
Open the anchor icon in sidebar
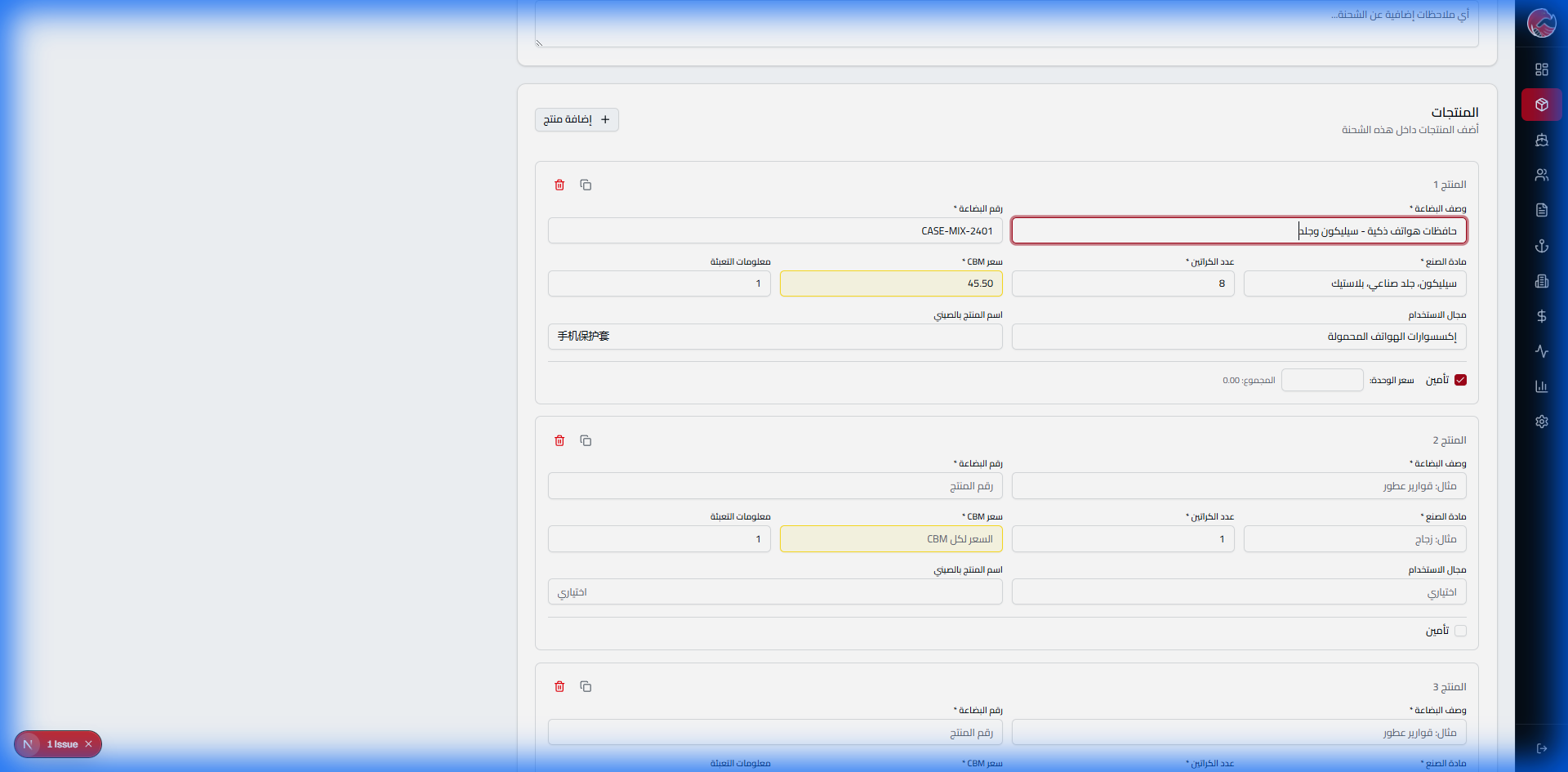[x=1541, y=246]
